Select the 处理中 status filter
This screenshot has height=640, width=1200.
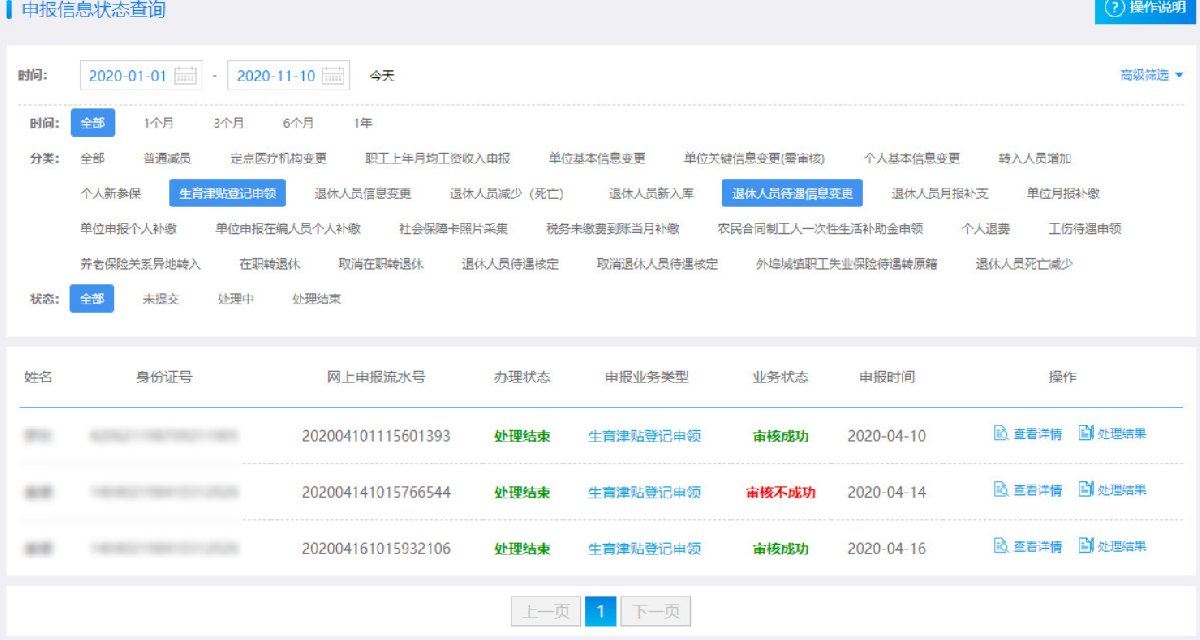click(236, 299)
